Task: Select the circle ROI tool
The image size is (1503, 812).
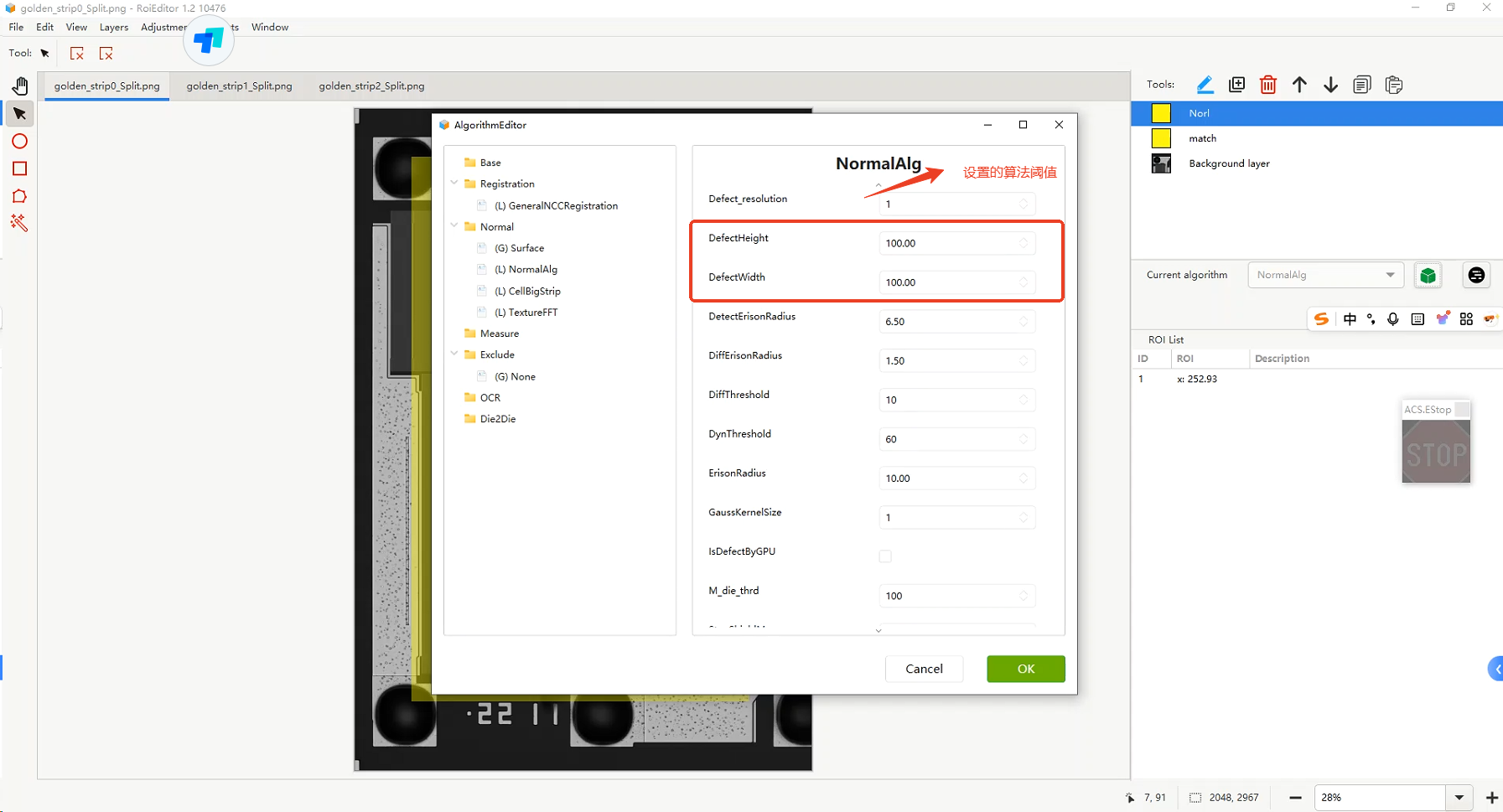Action: tap(20, 142)
